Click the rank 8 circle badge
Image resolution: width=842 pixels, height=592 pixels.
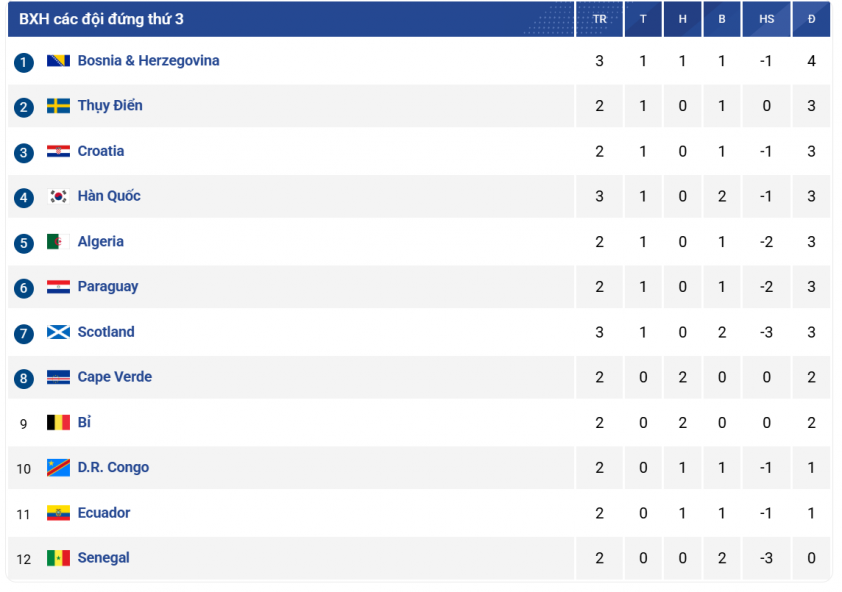[24, 378]
